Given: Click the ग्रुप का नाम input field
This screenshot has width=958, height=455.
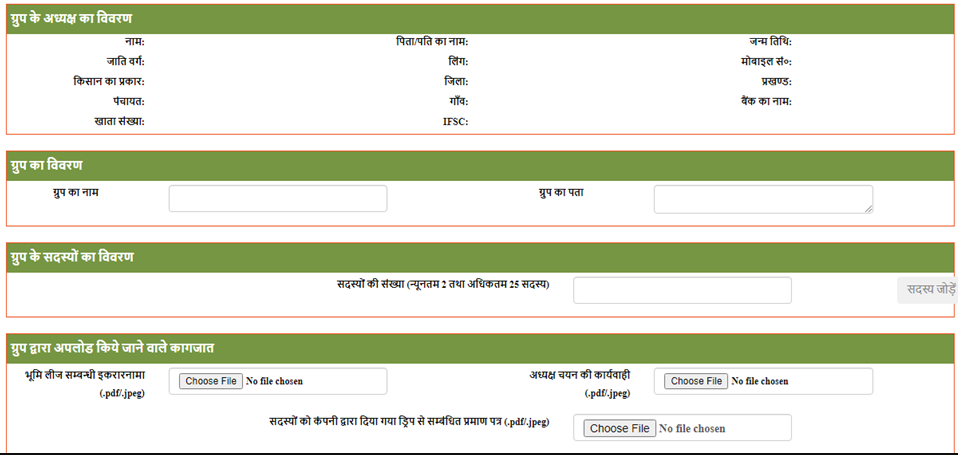Looking at the screenshot, I should [278, 198].
